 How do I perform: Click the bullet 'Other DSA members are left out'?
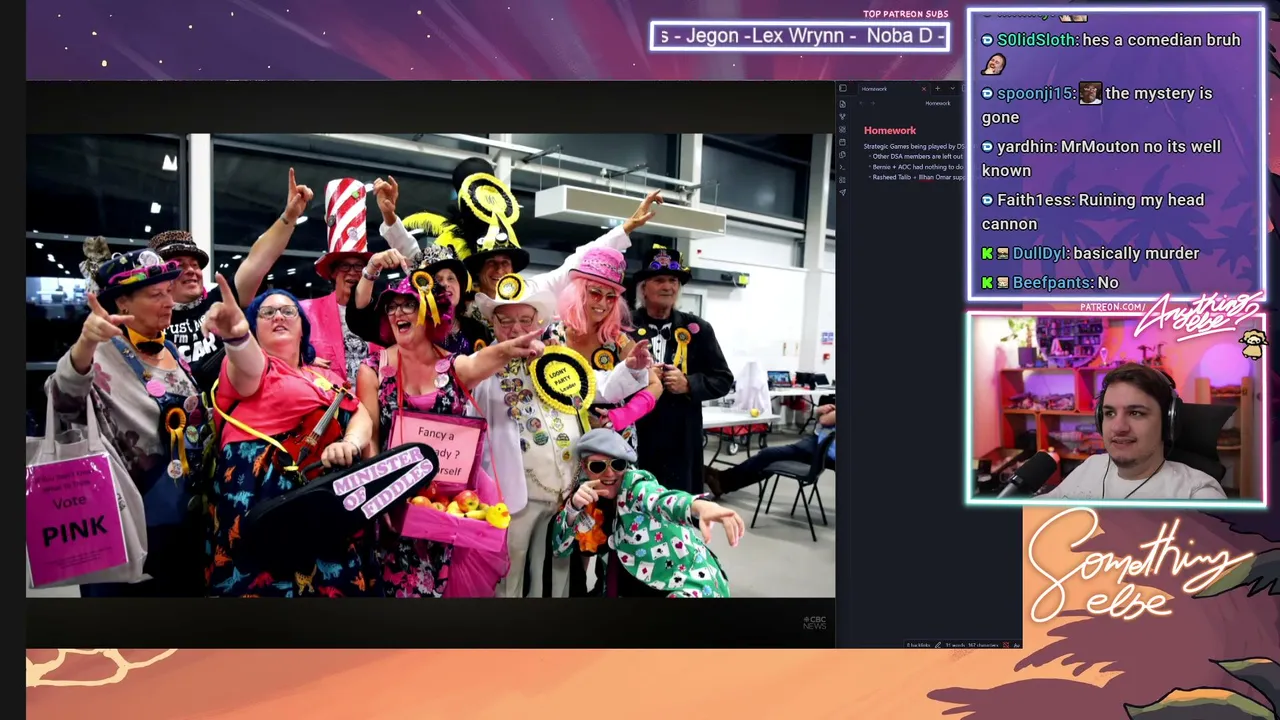[917, 157]
